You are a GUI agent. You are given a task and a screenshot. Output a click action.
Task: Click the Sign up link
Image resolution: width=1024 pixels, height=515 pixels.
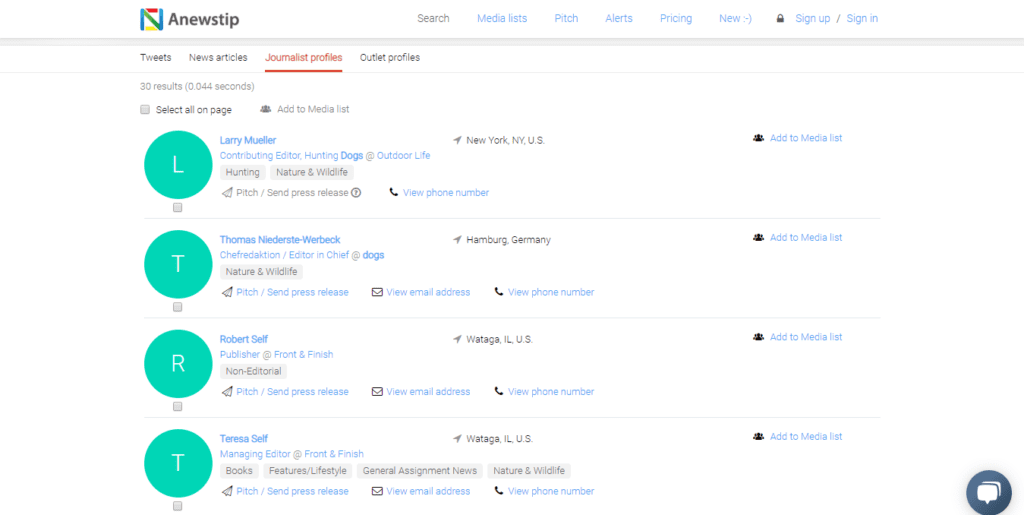pyautogui.click(x=812, y=18)
